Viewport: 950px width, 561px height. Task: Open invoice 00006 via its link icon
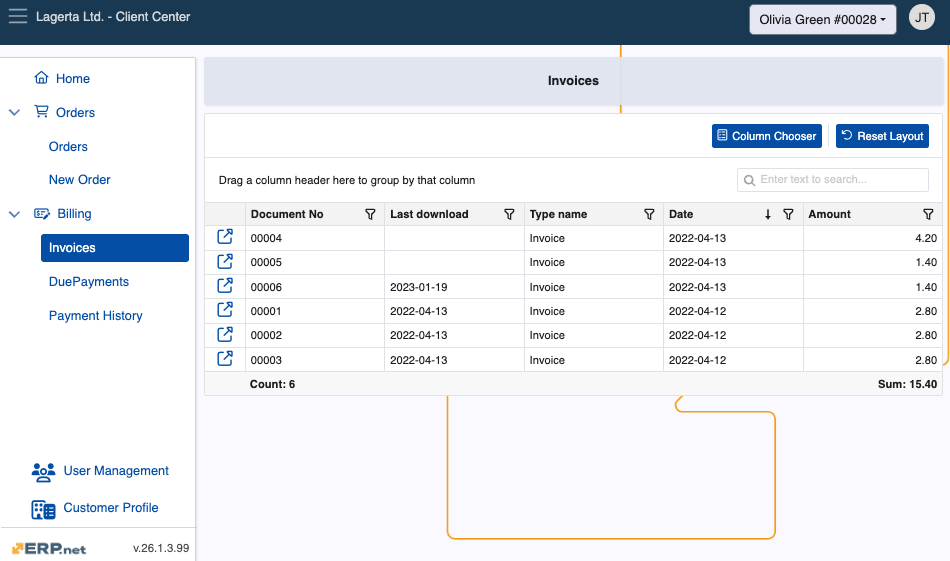point(225,286)
